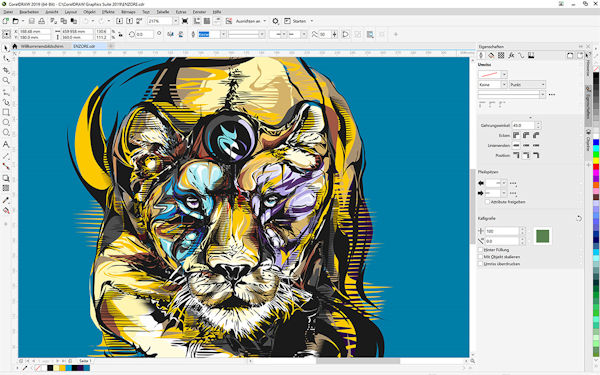The image size is (600, 375).
Task: Open the zoom level dropdown
Action: click(x=176, y=21)
